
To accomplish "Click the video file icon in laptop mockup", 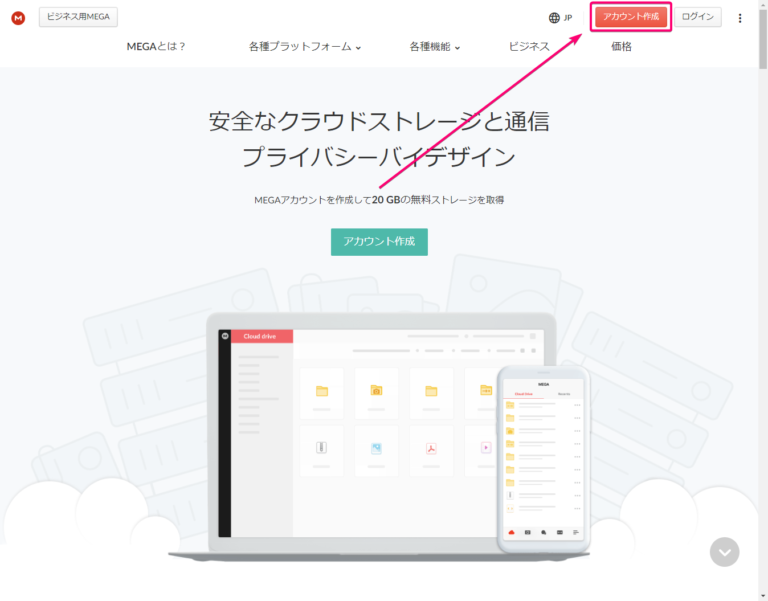I will [486, 448].
